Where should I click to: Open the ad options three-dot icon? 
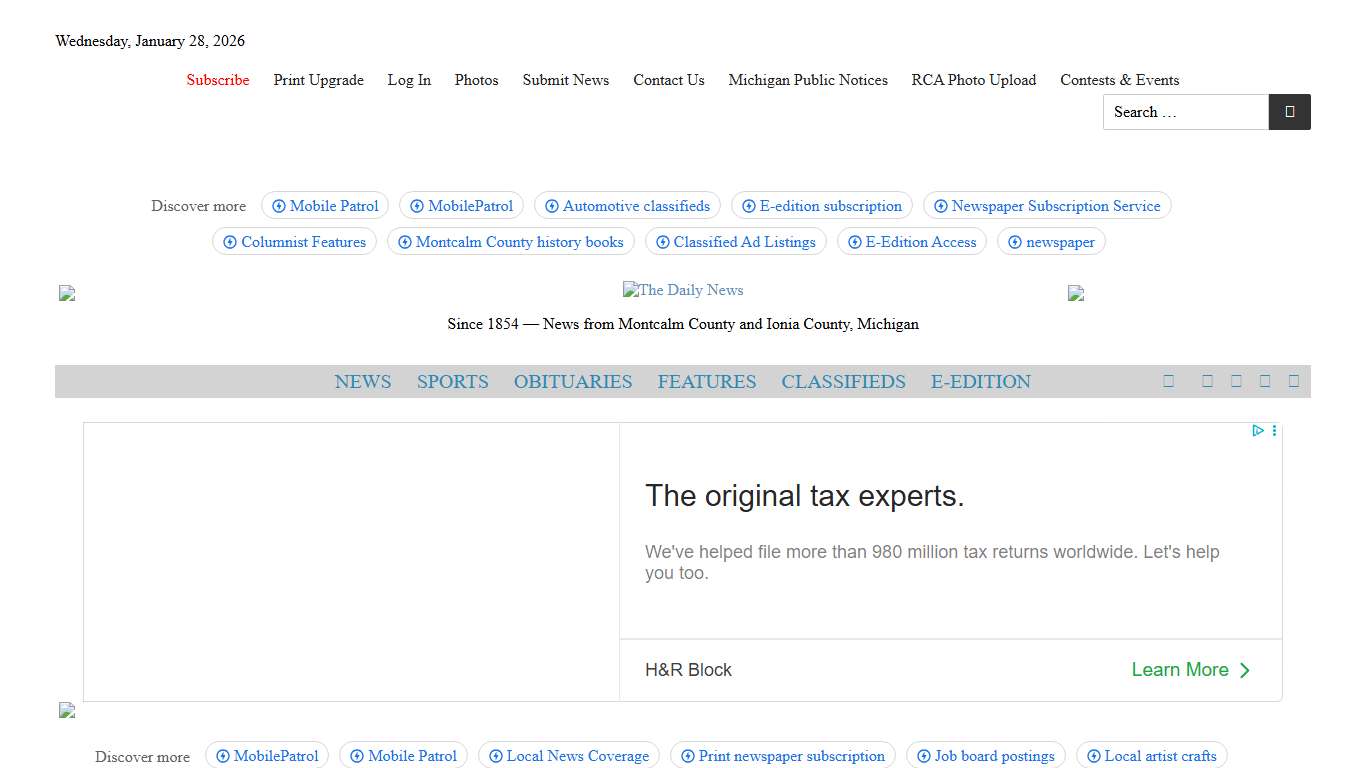pyautogui.click(x=1274, y=431)
